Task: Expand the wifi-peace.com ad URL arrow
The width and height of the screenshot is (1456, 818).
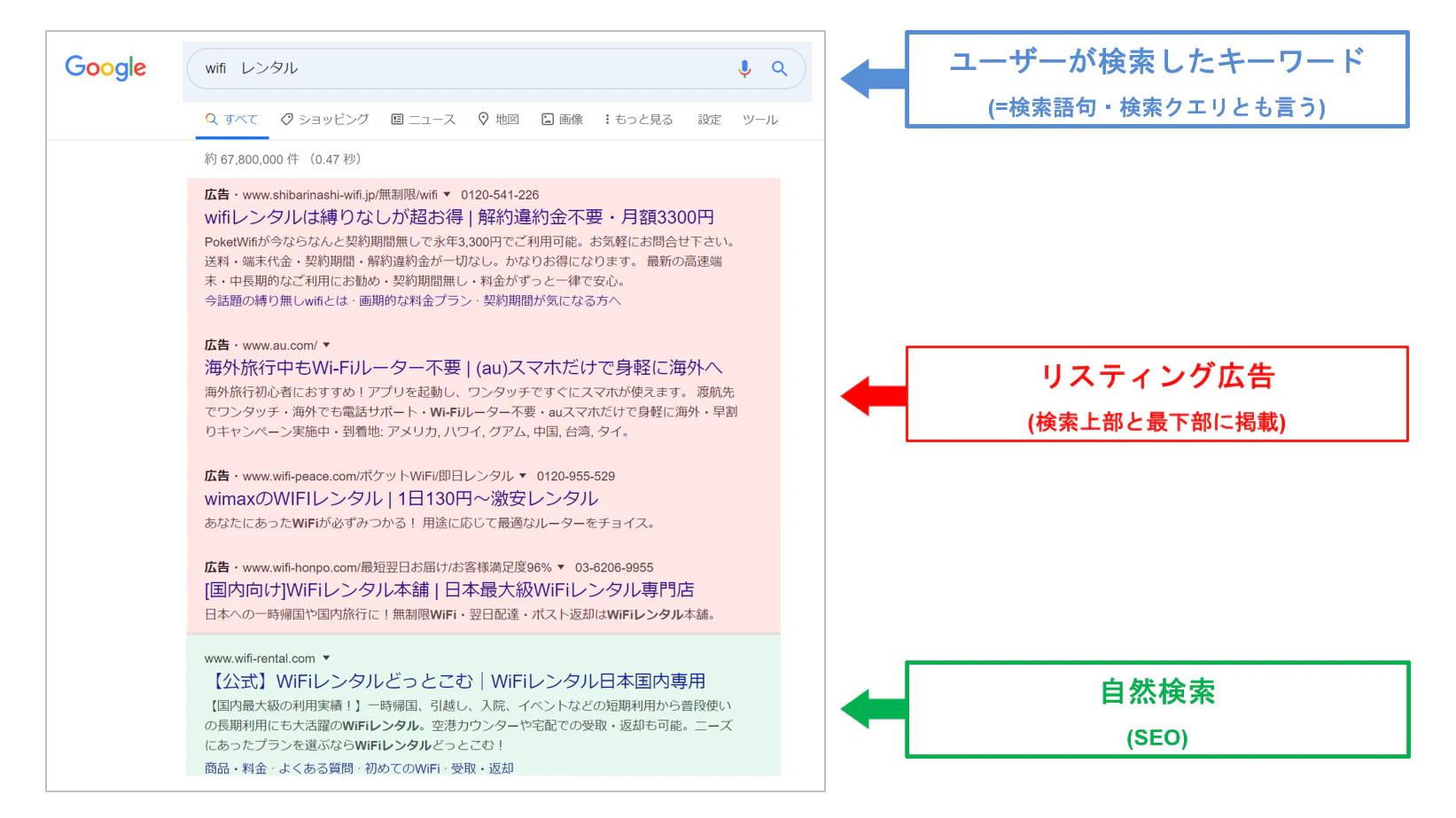Action: (x=523, y=476)
